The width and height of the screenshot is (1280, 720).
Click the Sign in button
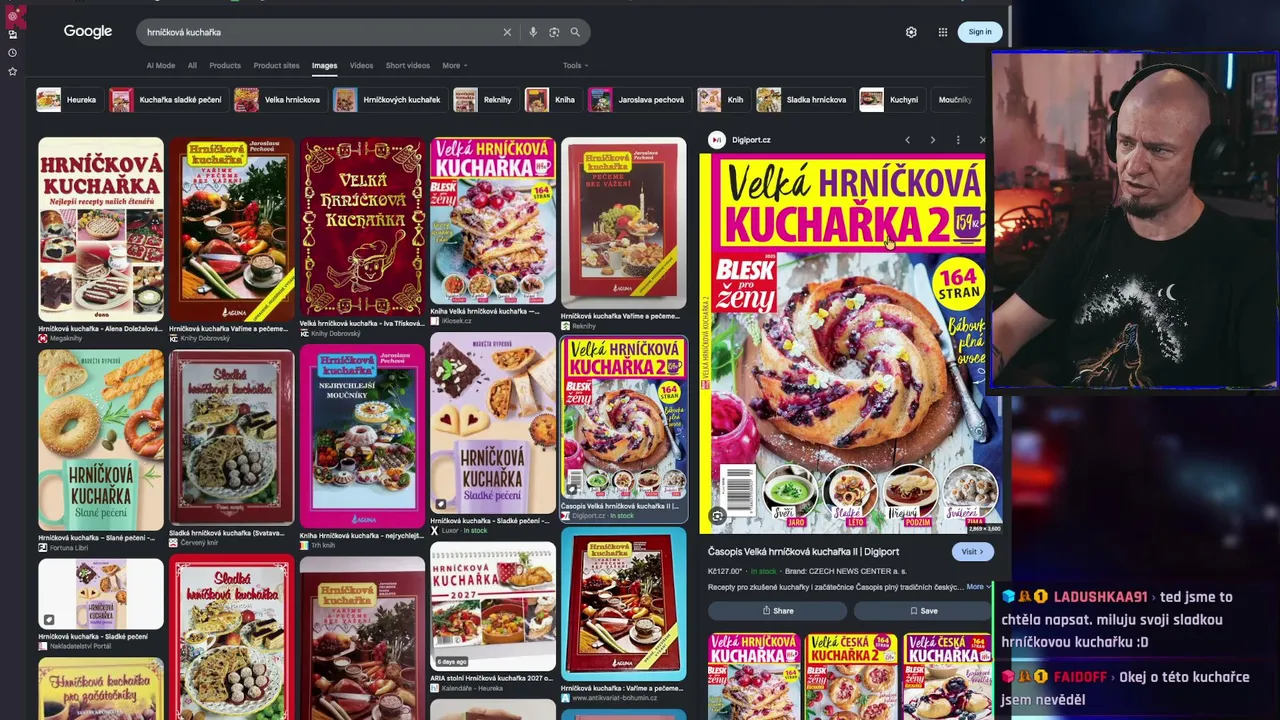(980, 32)
